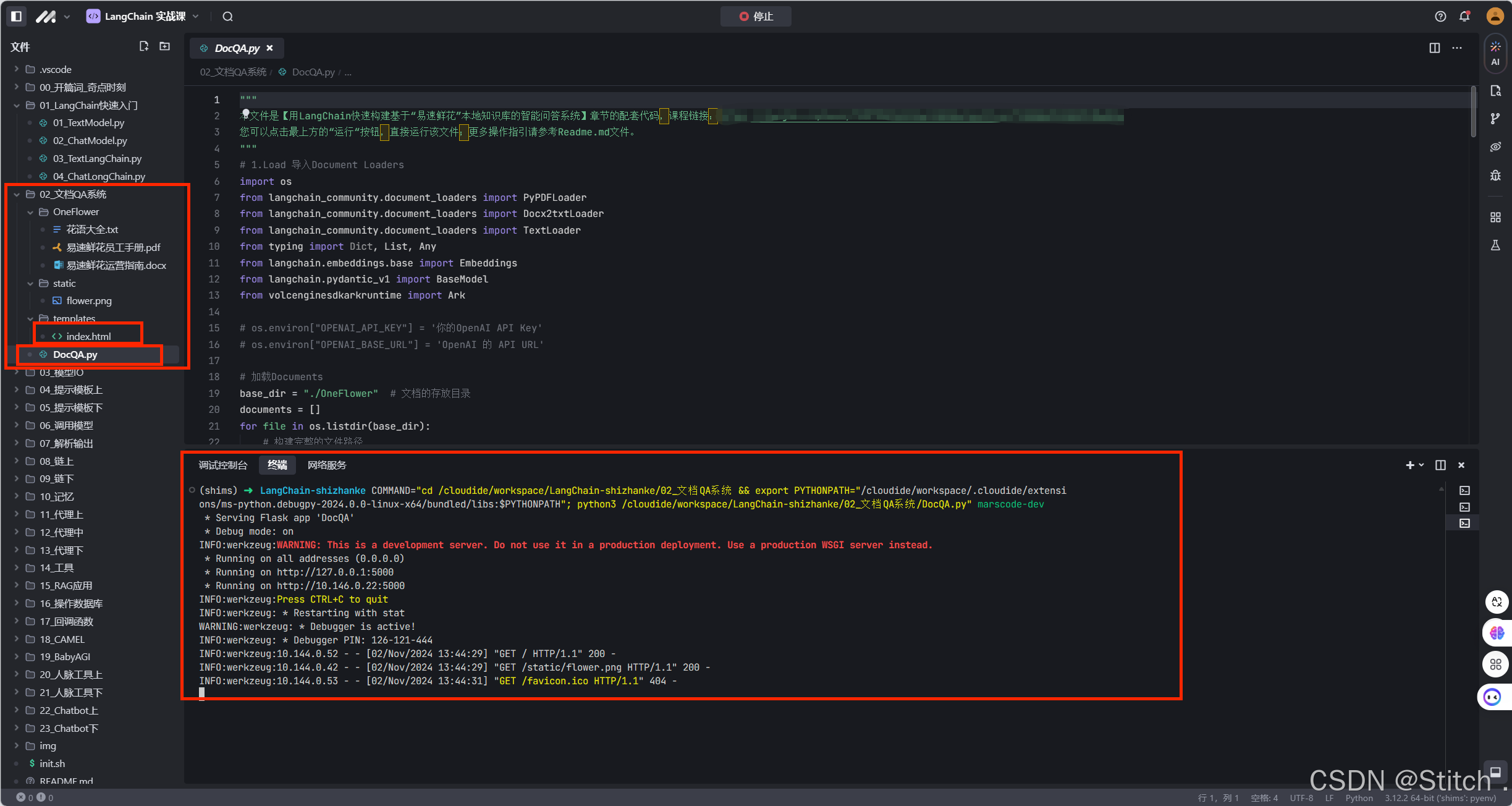
Task: Toggle the left sidebar panel icon
Action: (17, 16)
